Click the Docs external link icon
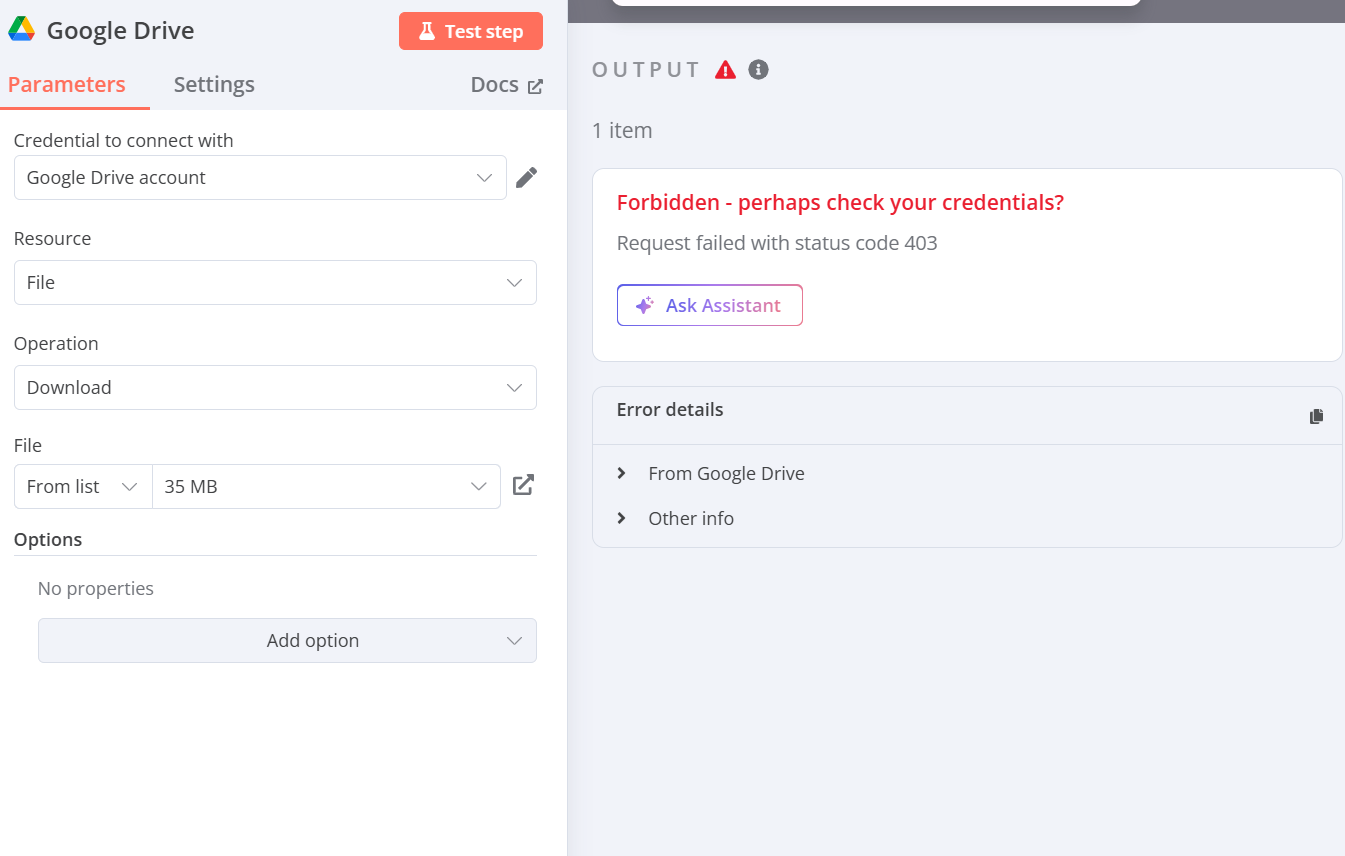The width and height of the screenshot is (1345, 856). [536, 86]
